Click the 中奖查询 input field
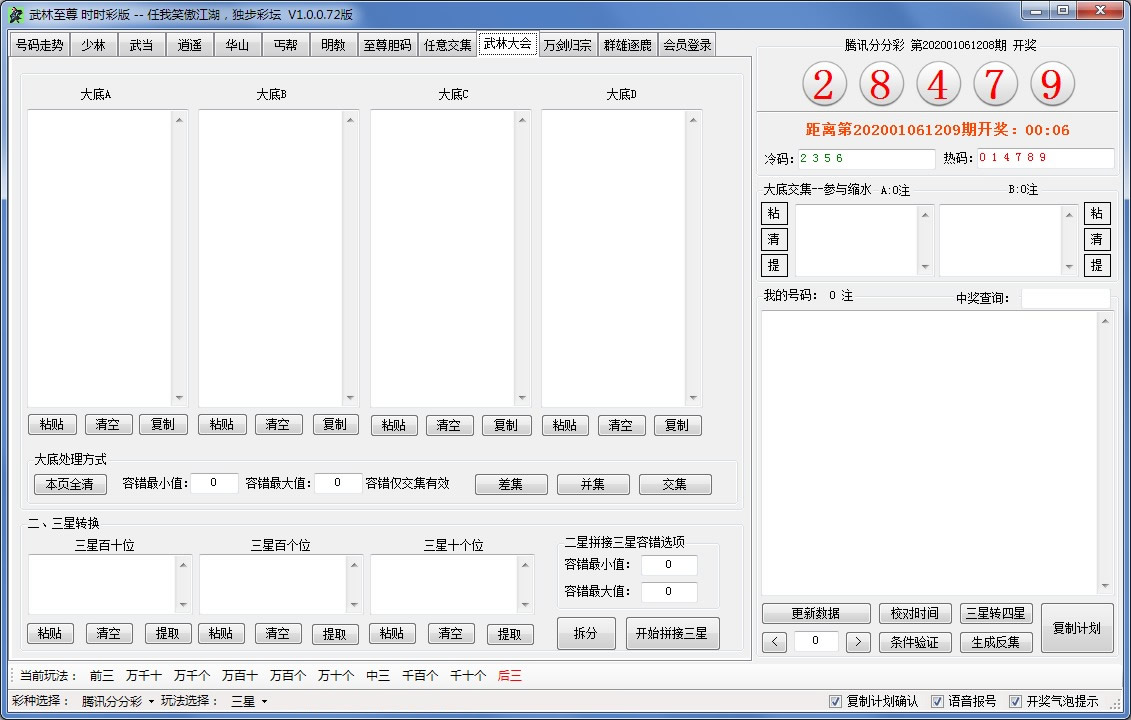This screenshot has width=1131, height=720. click(1064, 298)
